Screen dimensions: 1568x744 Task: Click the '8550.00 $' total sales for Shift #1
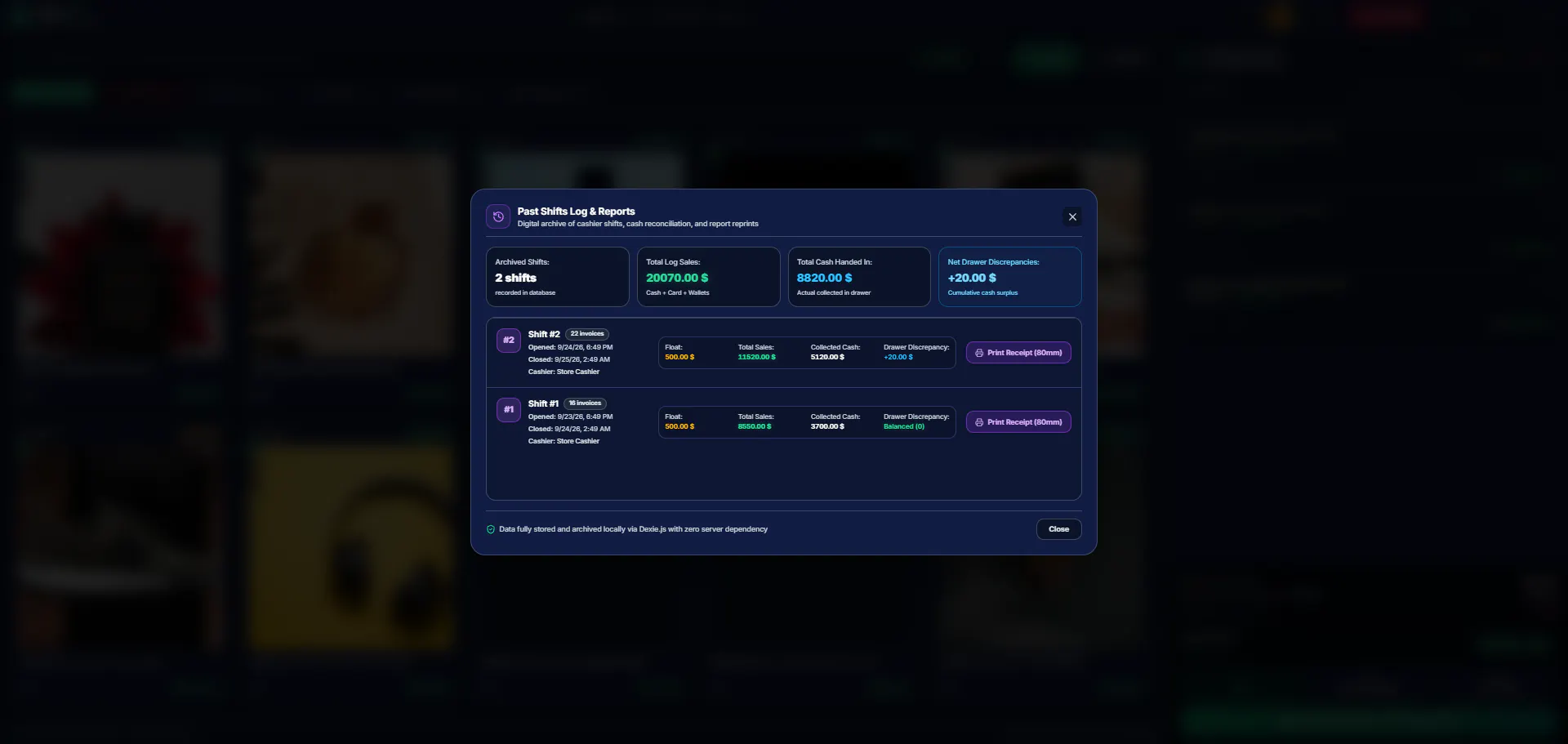(x=755, y=426)
